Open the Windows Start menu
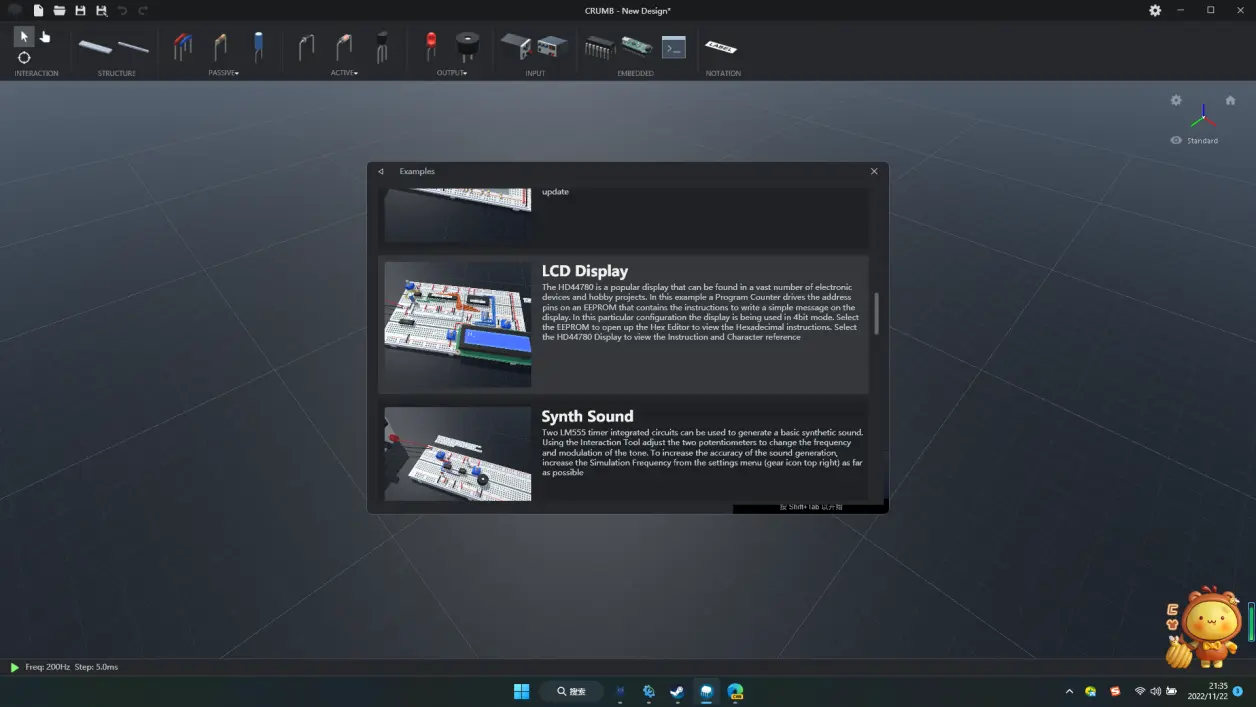Viewport: 1256px width, 707px height. point(521,691)
